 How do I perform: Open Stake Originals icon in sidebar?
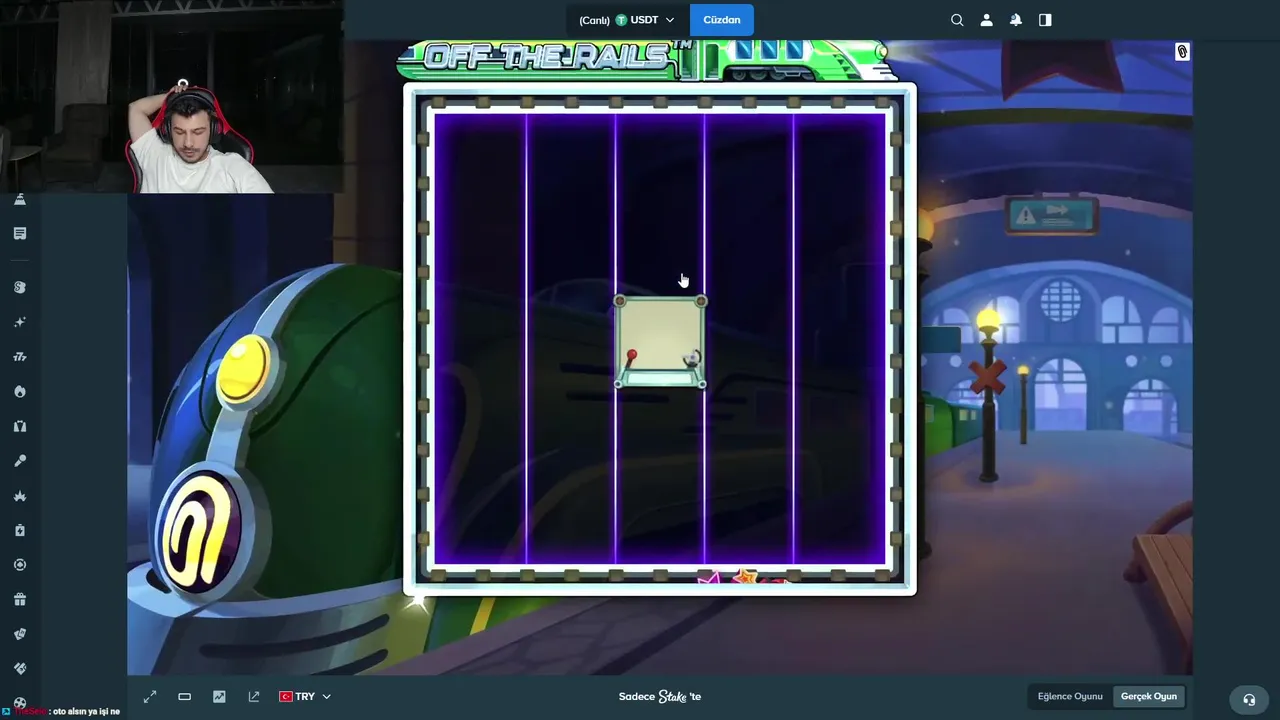click(20, 287)
